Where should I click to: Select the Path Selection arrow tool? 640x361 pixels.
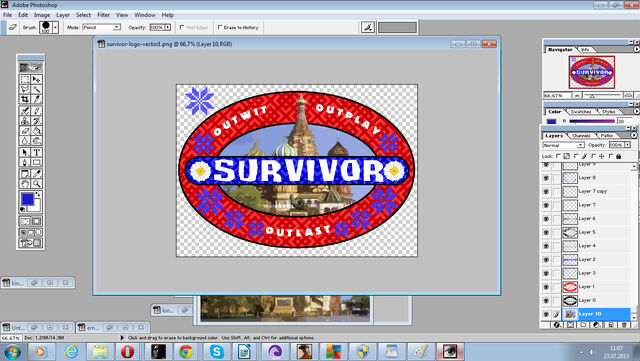pyautogui.click(x=25, y=152)
